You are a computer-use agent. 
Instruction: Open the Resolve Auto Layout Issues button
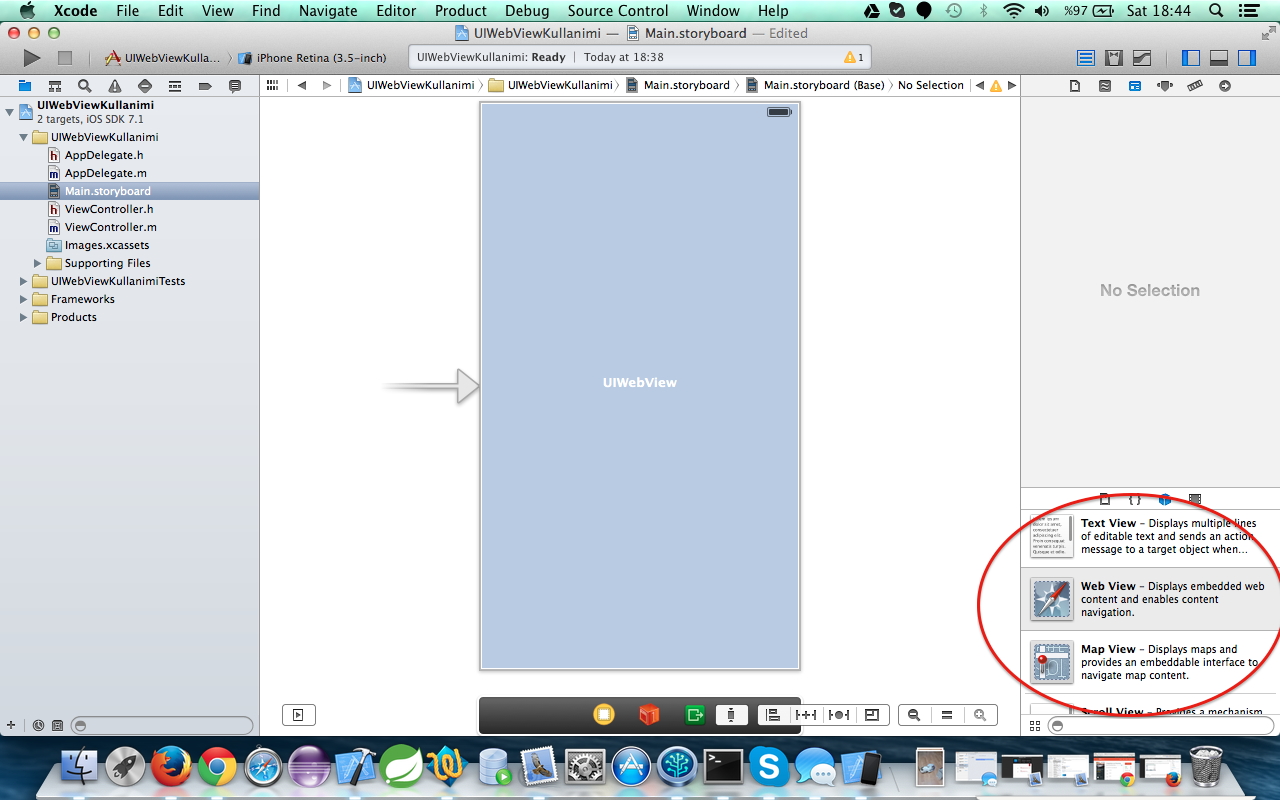pos(839,715)
